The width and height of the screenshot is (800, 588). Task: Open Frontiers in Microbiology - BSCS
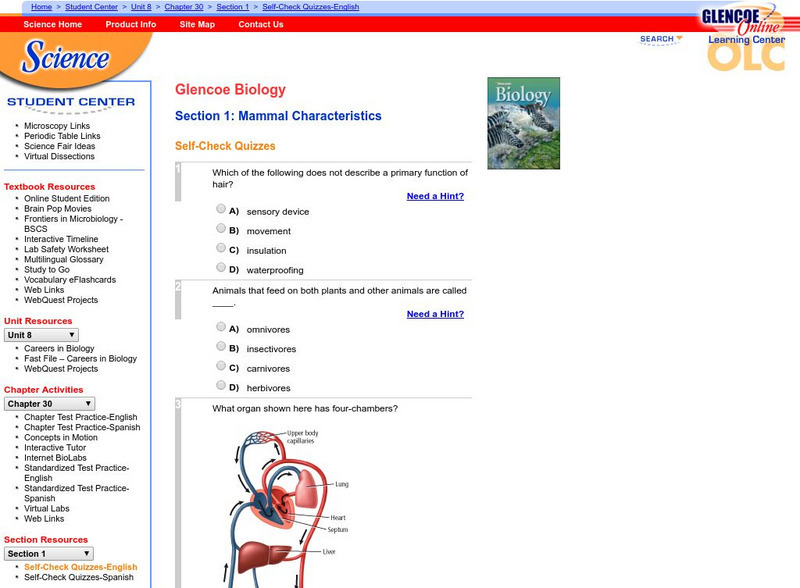[73, 224]
